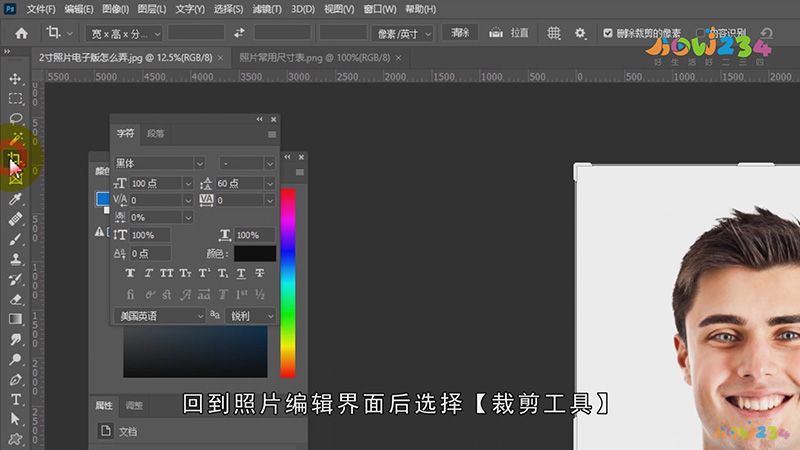The image size is (800, 450).
Task: Toggle Small Caps text style
Action: click(x=185, y=273)
